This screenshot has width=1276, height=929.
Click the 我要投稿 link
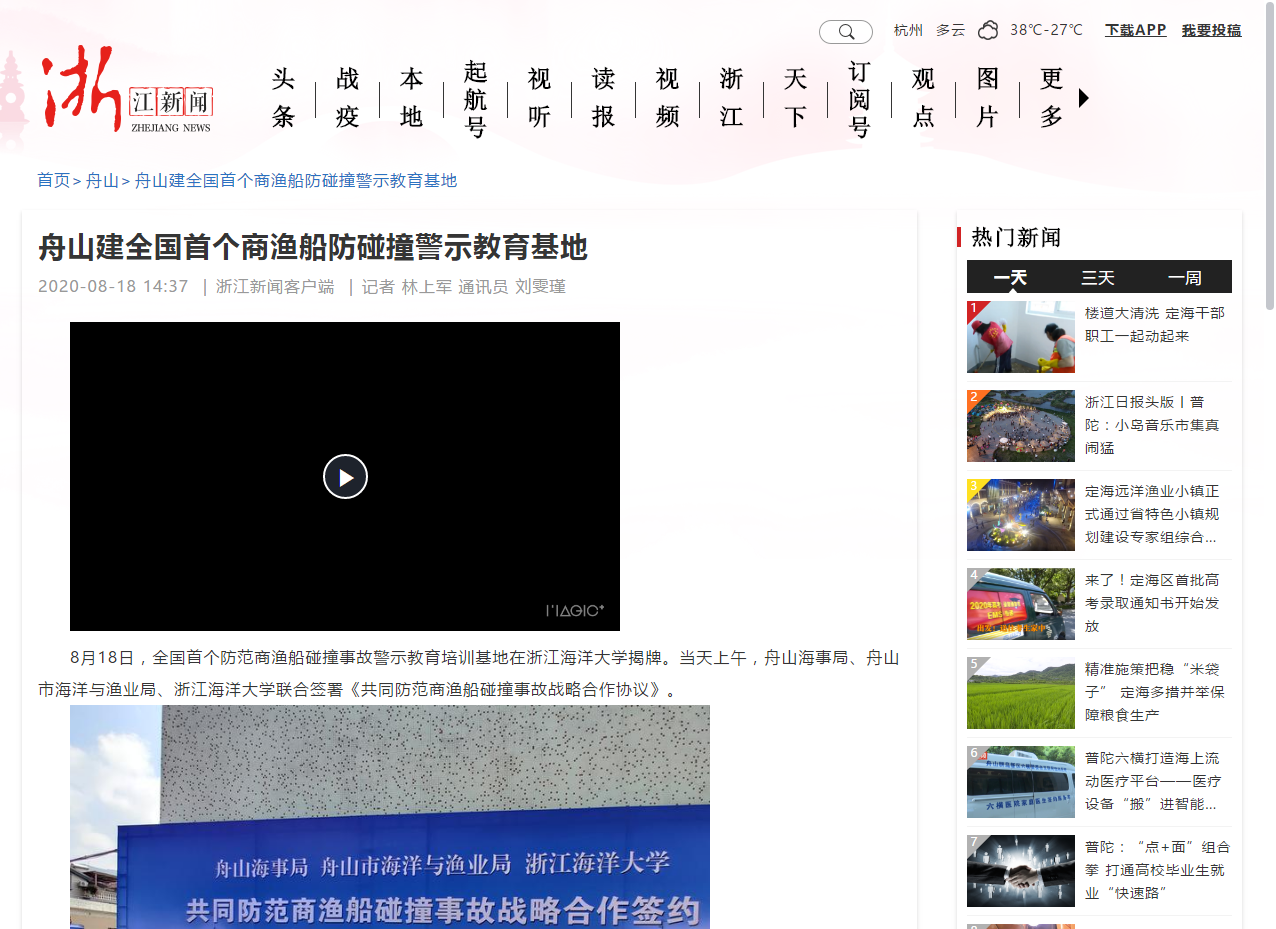click(x=1211, y=30)
